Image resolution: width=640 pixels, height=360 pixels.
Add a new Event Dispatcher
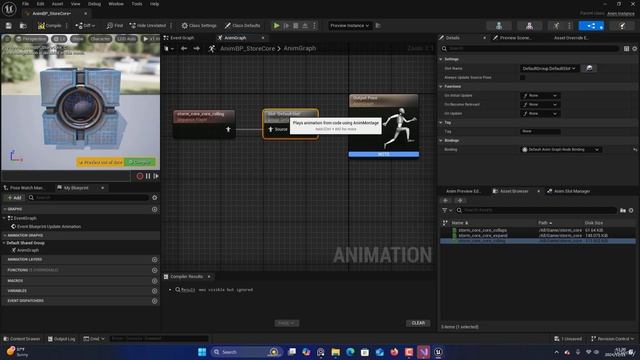point(155,301)
